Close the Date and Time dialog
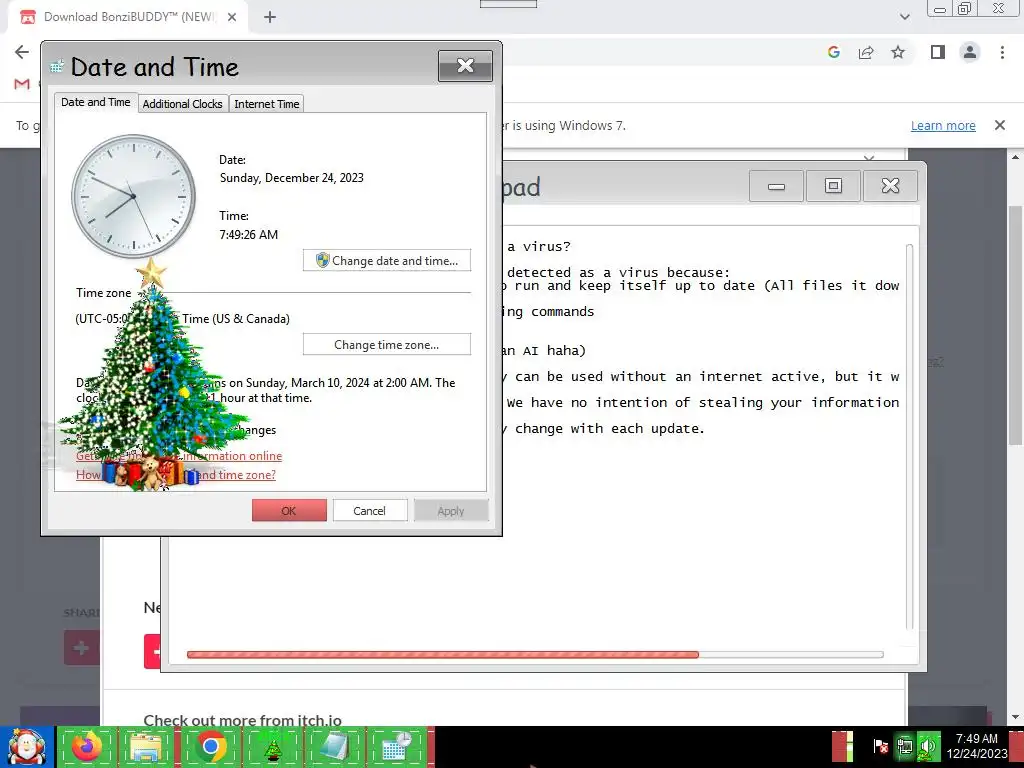Screen dimensions: 1024x768 coord(465,65)
